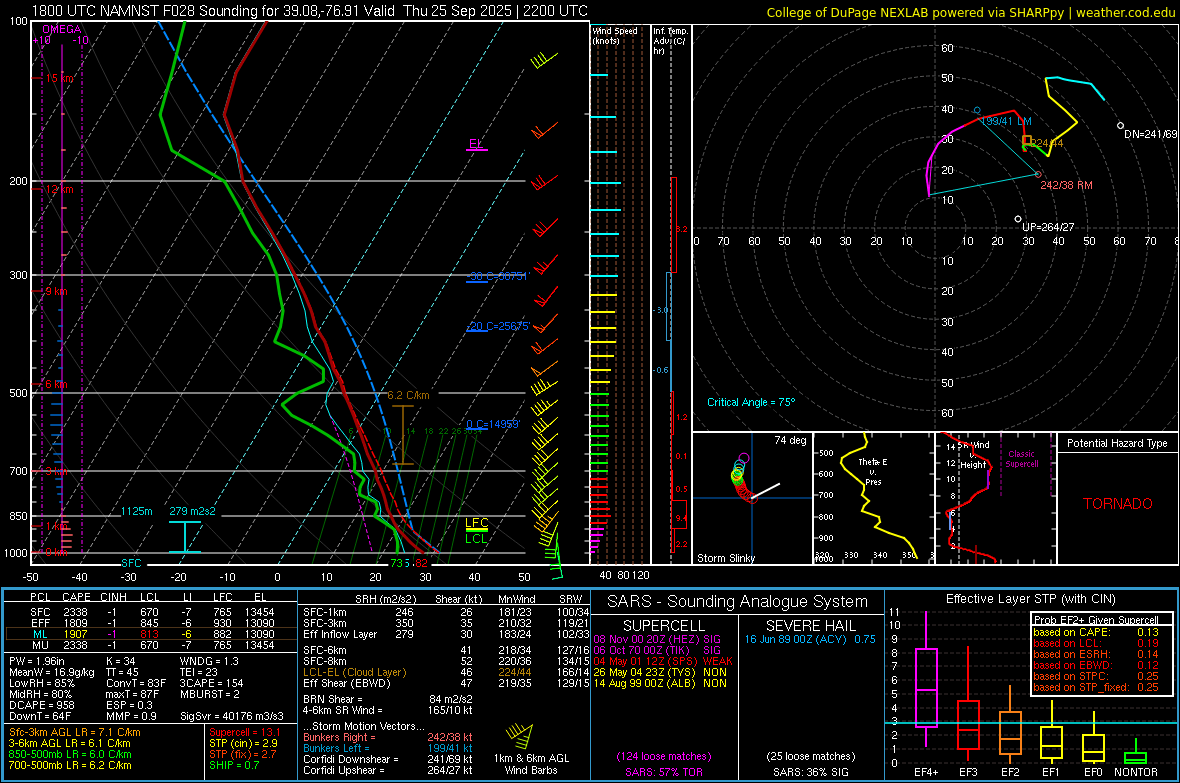Image resolution: width=1180 pixels, height=783 pixels.
Task: Click 'SARS - Sounding Analogue System' heading
Action: (x=738, y=602)
